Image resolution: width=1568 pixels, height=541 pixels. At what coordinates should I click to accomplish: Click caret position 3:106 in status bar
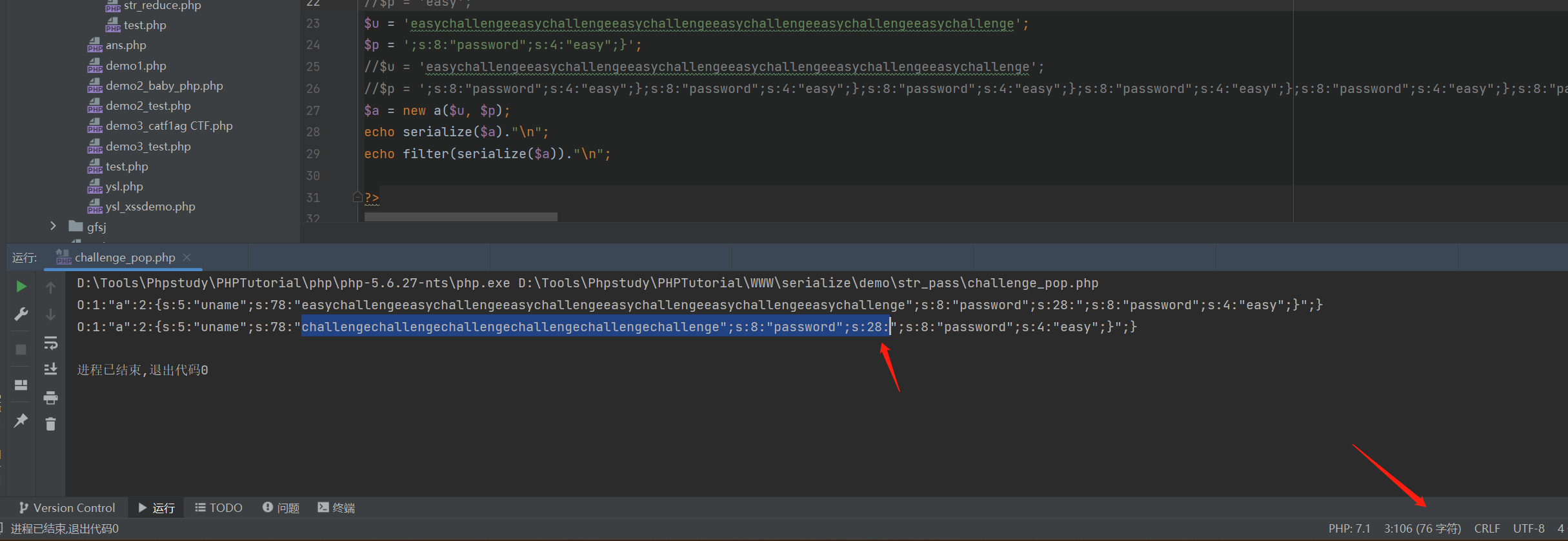pyautogui.click(x=1422, y=528)
